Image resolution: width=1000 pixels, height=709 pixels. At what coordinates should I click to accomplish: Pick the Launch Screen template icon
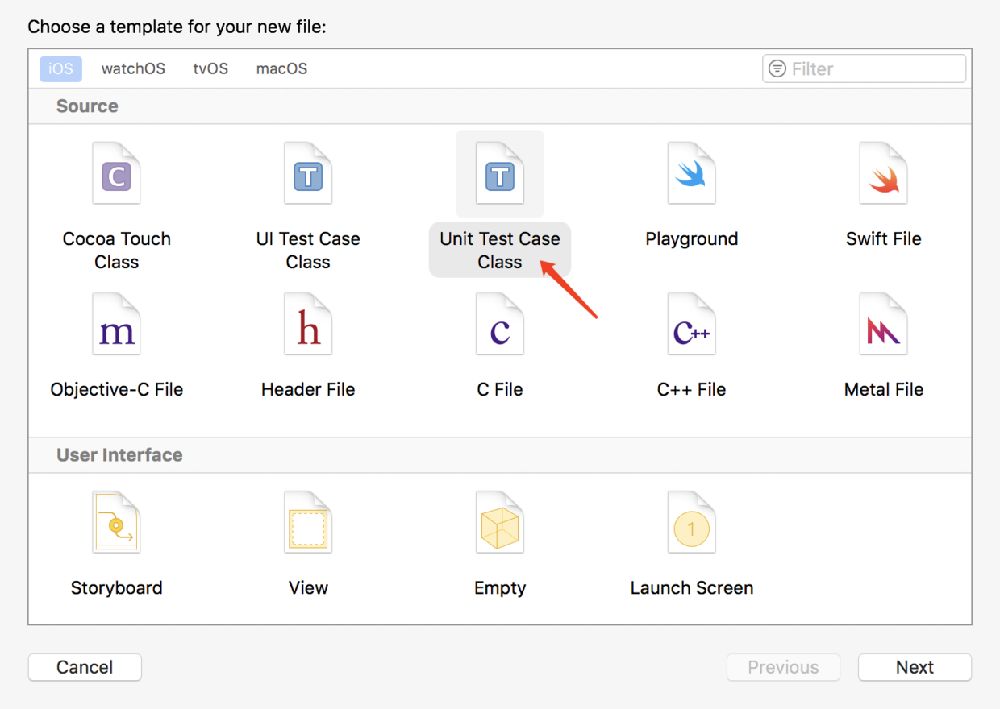pyautogui.click(x=691, y=523)
